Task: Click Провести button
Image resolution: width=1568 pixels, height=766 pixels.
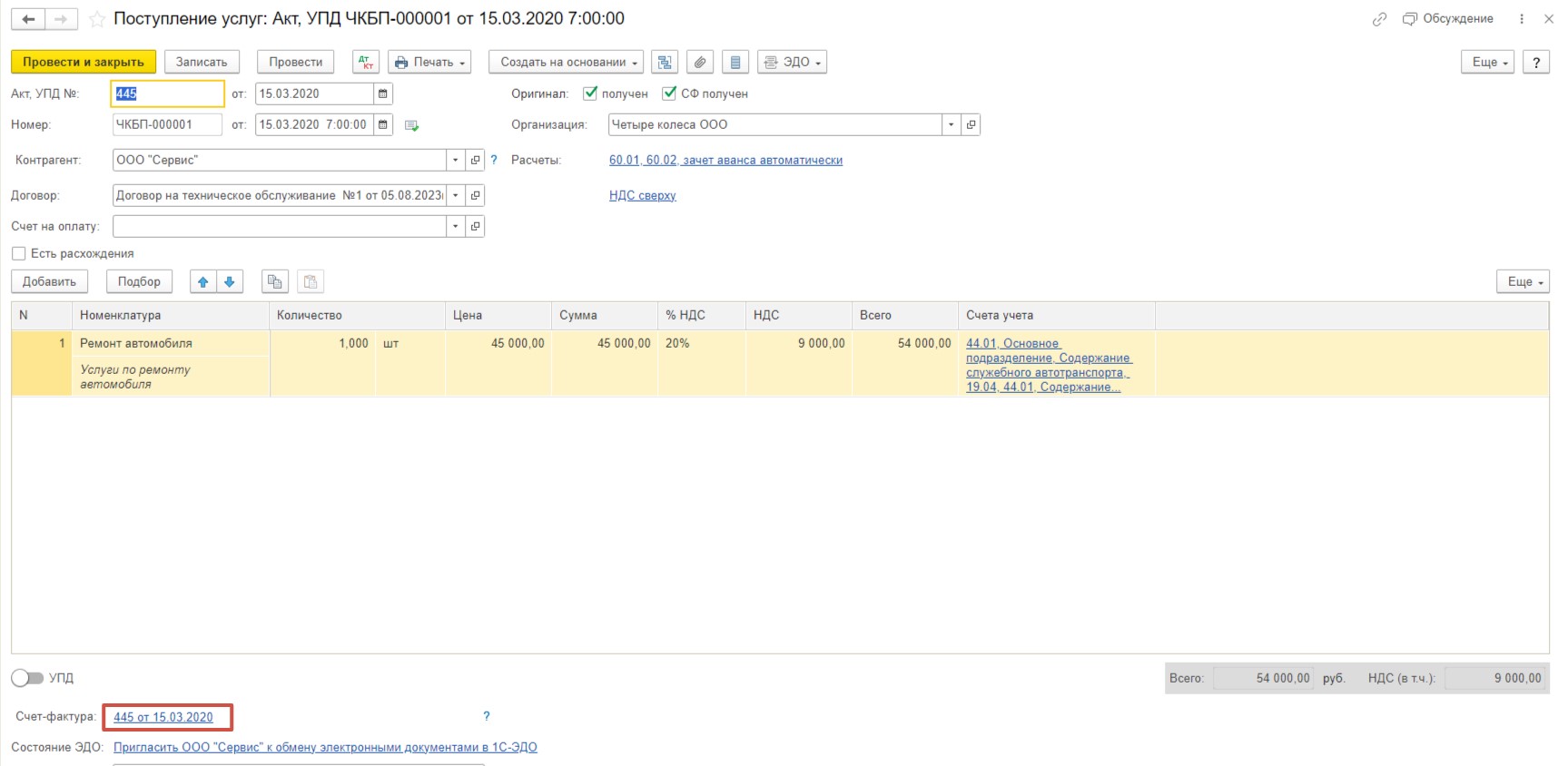Action: [x=296, y=62]
